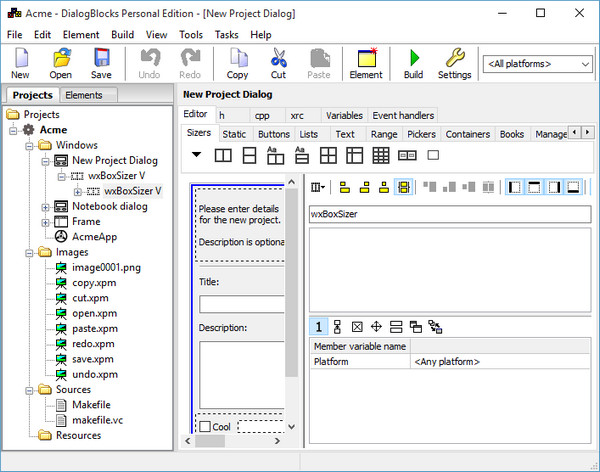Toggle the bottom border option button

point(575,187)
